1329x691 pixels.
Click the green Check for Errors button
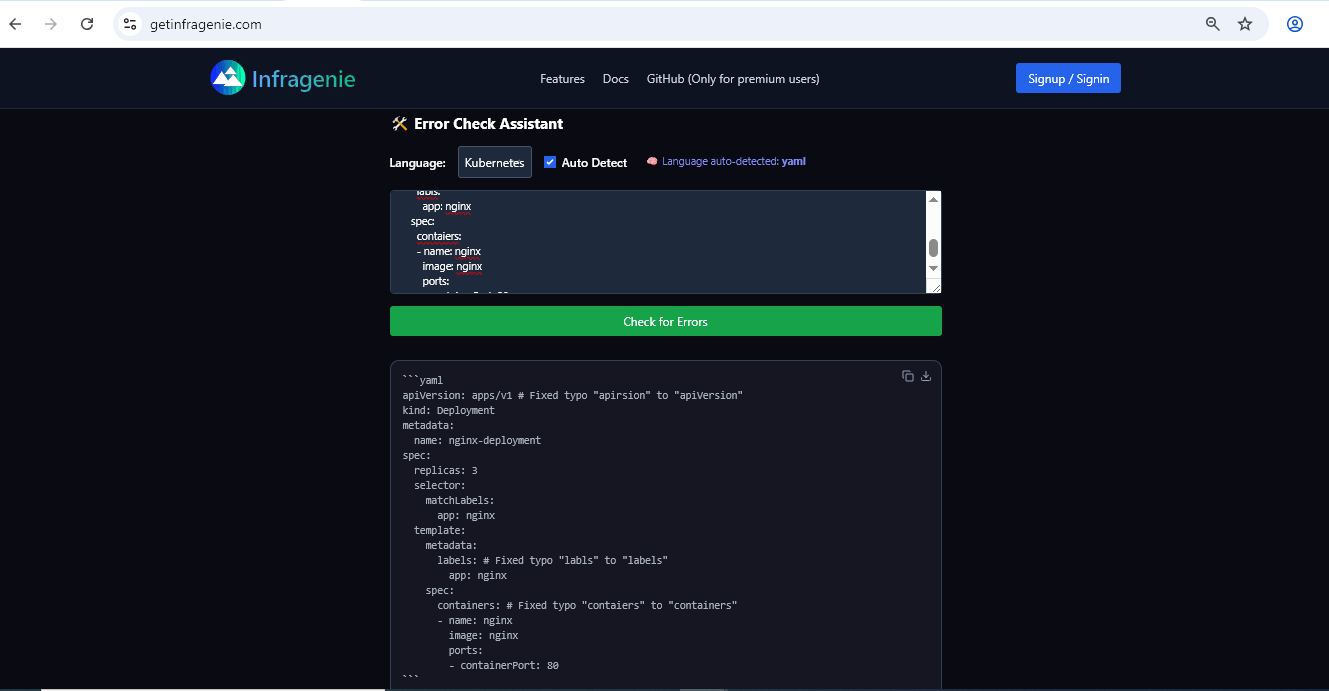click(x=666, y=321)
